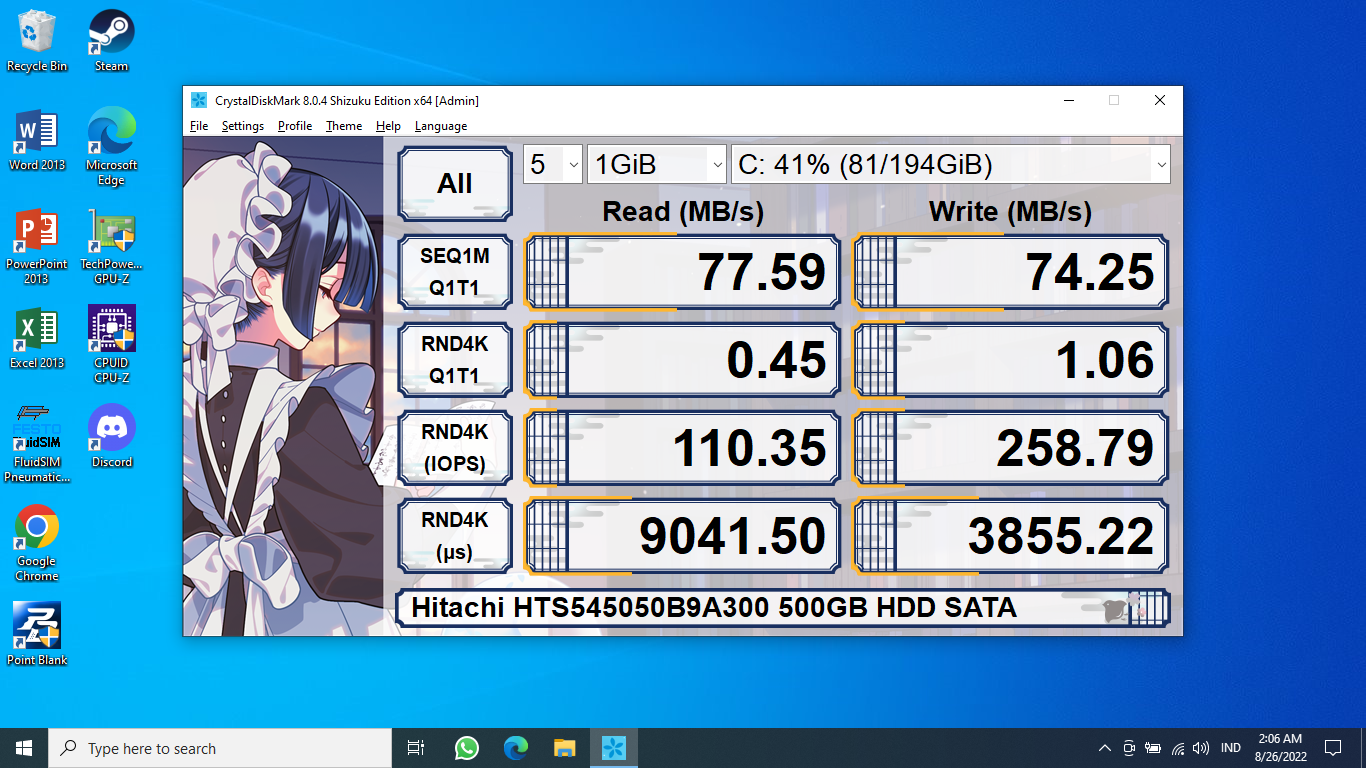
Task: Open Task View on the taskbar
Action: point(416,748)
